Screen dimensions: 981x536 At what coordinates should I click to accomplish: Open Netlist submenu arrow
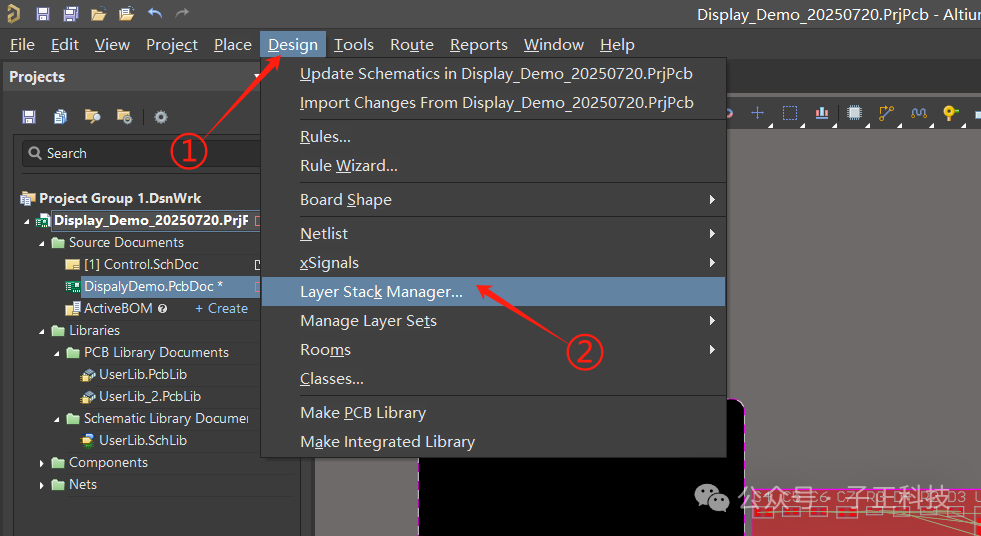point(712,233)
